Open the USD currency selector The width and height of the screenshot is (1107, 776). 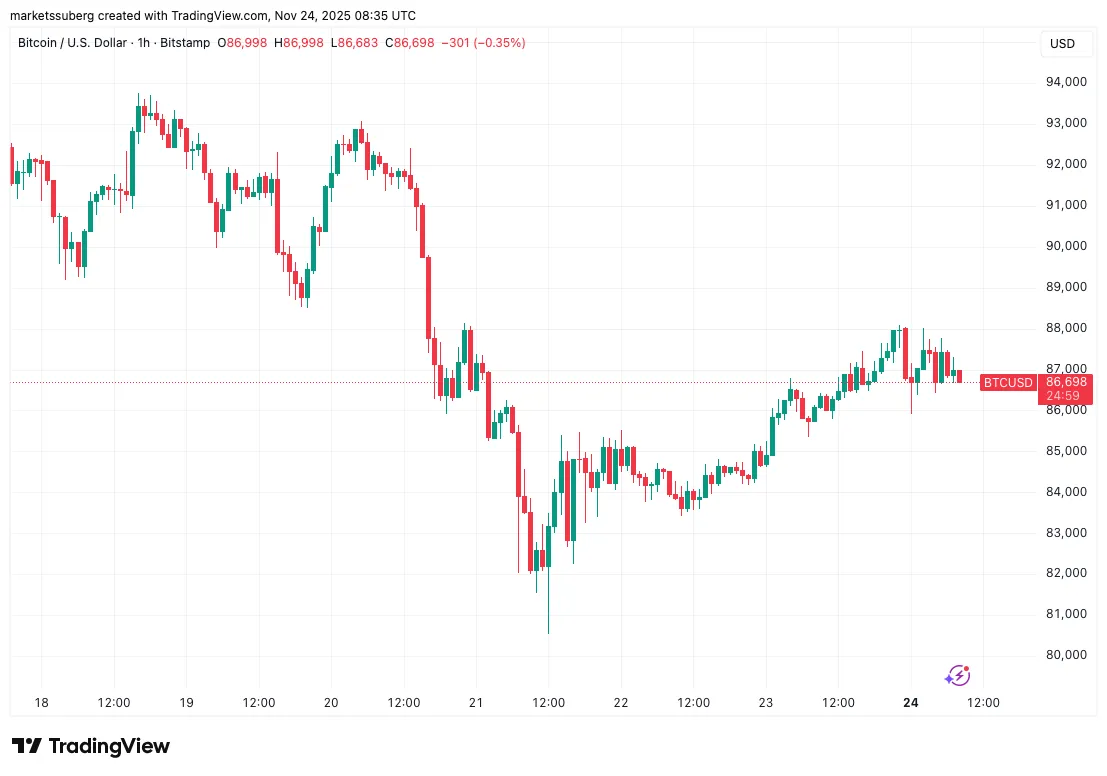coord(1062,44)
